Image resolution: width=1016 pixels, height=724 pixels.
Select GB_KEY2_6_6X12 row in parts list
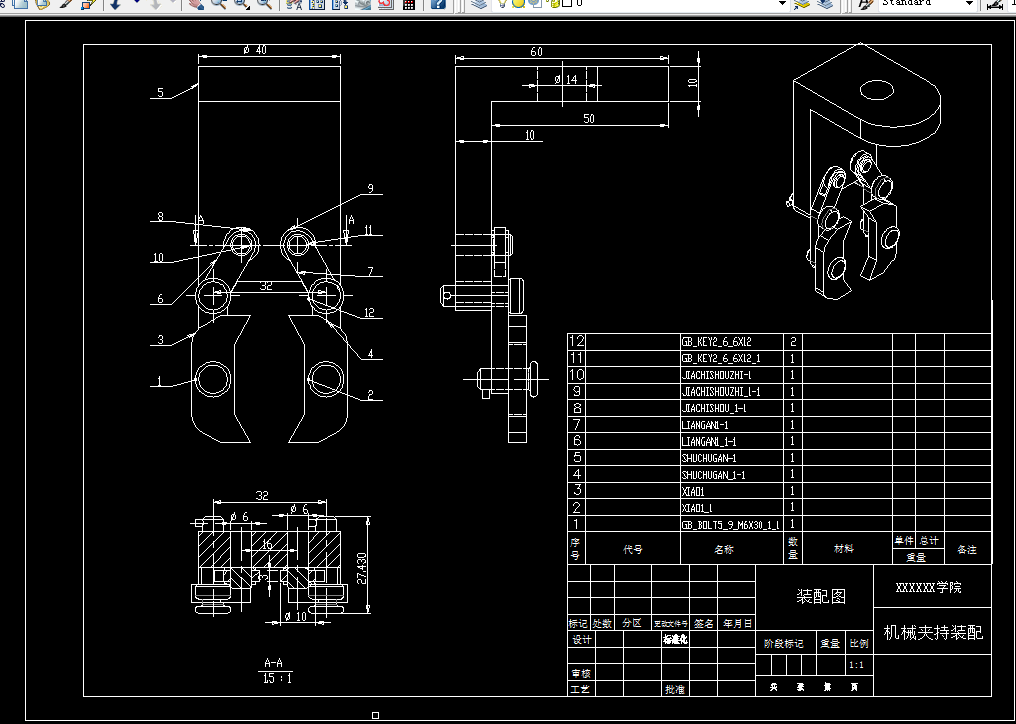click(779, 342)
